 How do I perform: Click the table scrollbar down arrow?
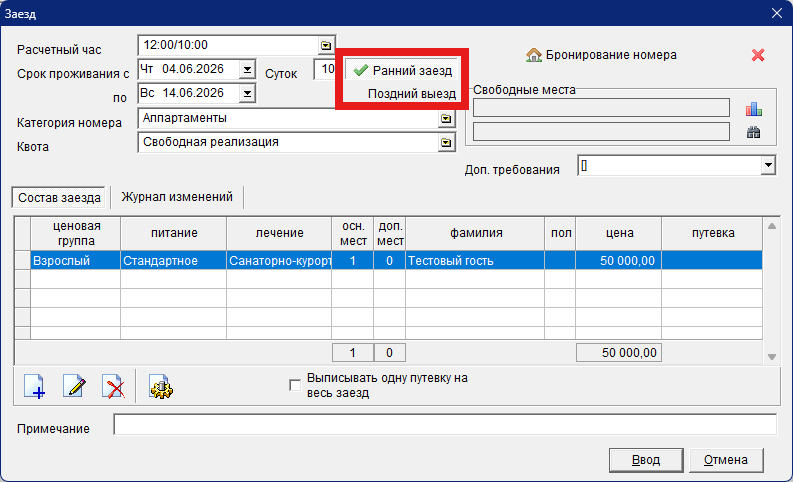click(x=772, y=357)
